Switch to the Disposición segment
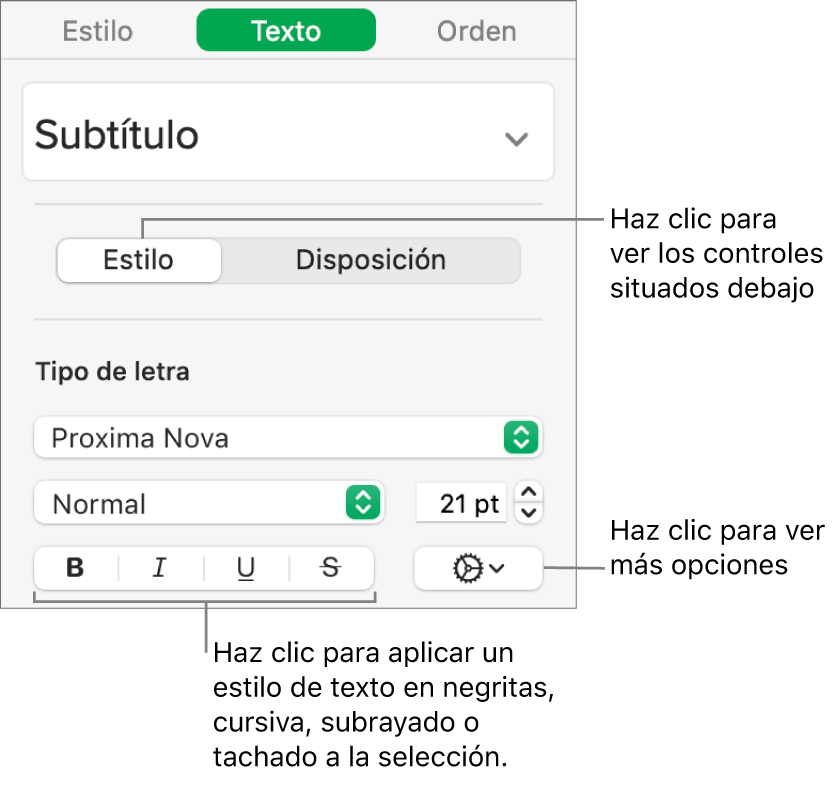 [371, 260]
